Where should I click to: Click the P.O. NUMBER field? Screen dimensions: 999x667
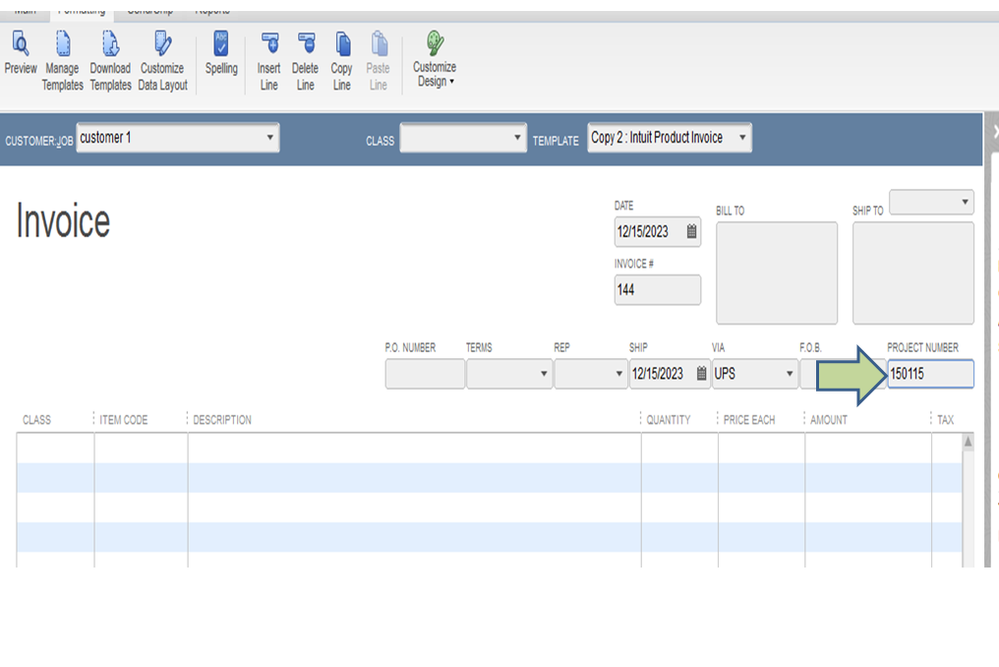[x=425, y=373]
